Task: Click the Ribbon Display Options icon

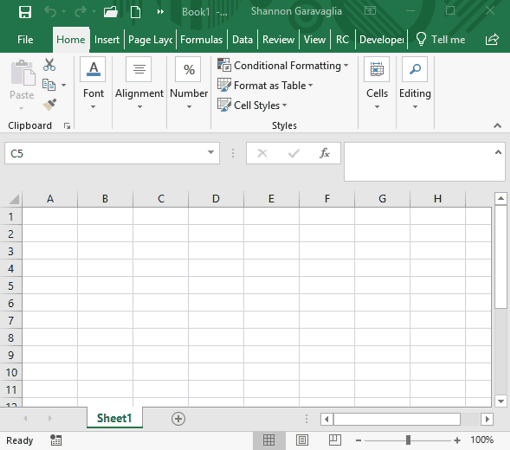Action: pos(370,11)
